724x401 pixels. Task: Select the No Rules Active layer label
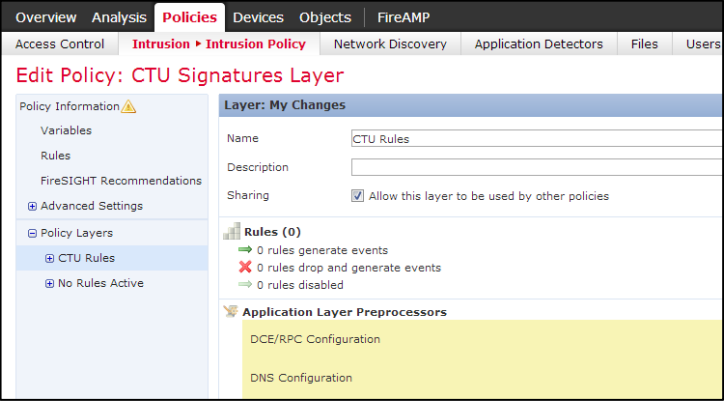coord(101,283)
